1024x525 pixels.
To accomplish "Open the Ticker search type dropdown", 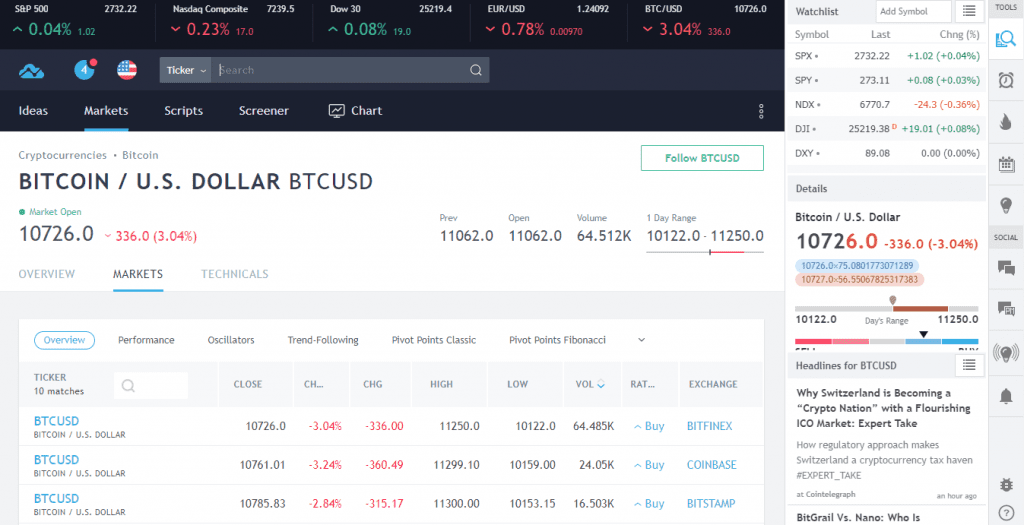I will pos(185,70).
